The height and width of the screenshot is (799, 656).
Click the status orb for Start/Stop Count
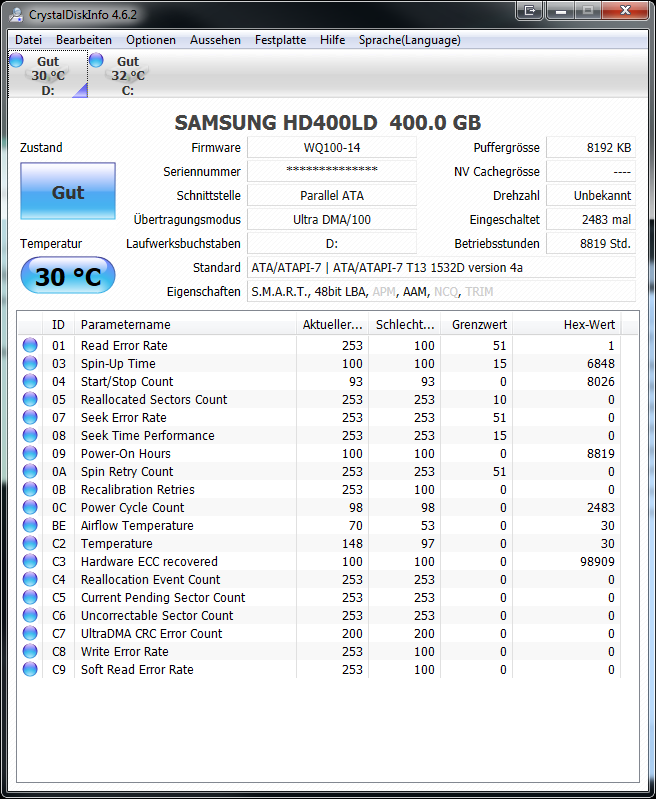point(30,381)
